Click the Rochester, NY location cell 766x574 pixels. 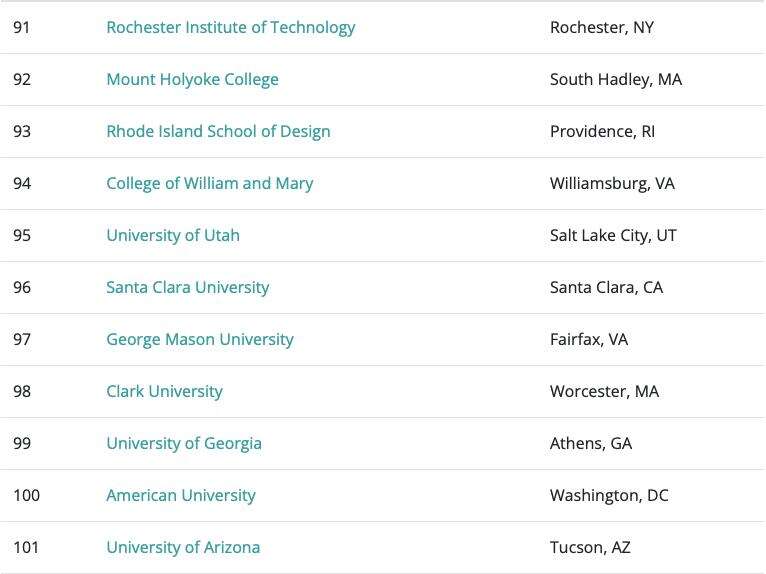pyautogui.click(x=601, y=28)
